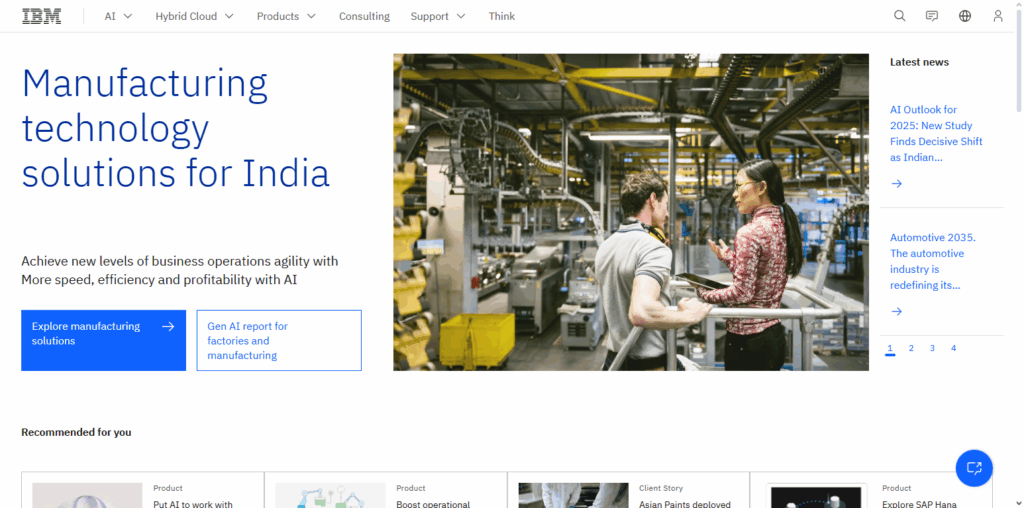
Task: Click arrow under Automotive 2035 news
Action: 897,311
